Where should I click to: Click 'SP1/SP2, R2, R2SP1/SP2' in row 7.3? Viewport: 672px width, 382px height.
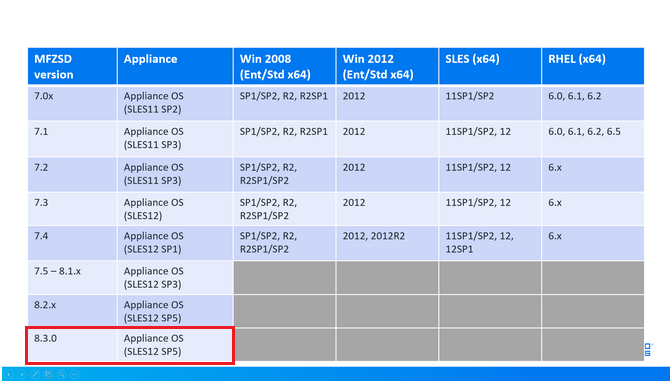tap(285, 209)
